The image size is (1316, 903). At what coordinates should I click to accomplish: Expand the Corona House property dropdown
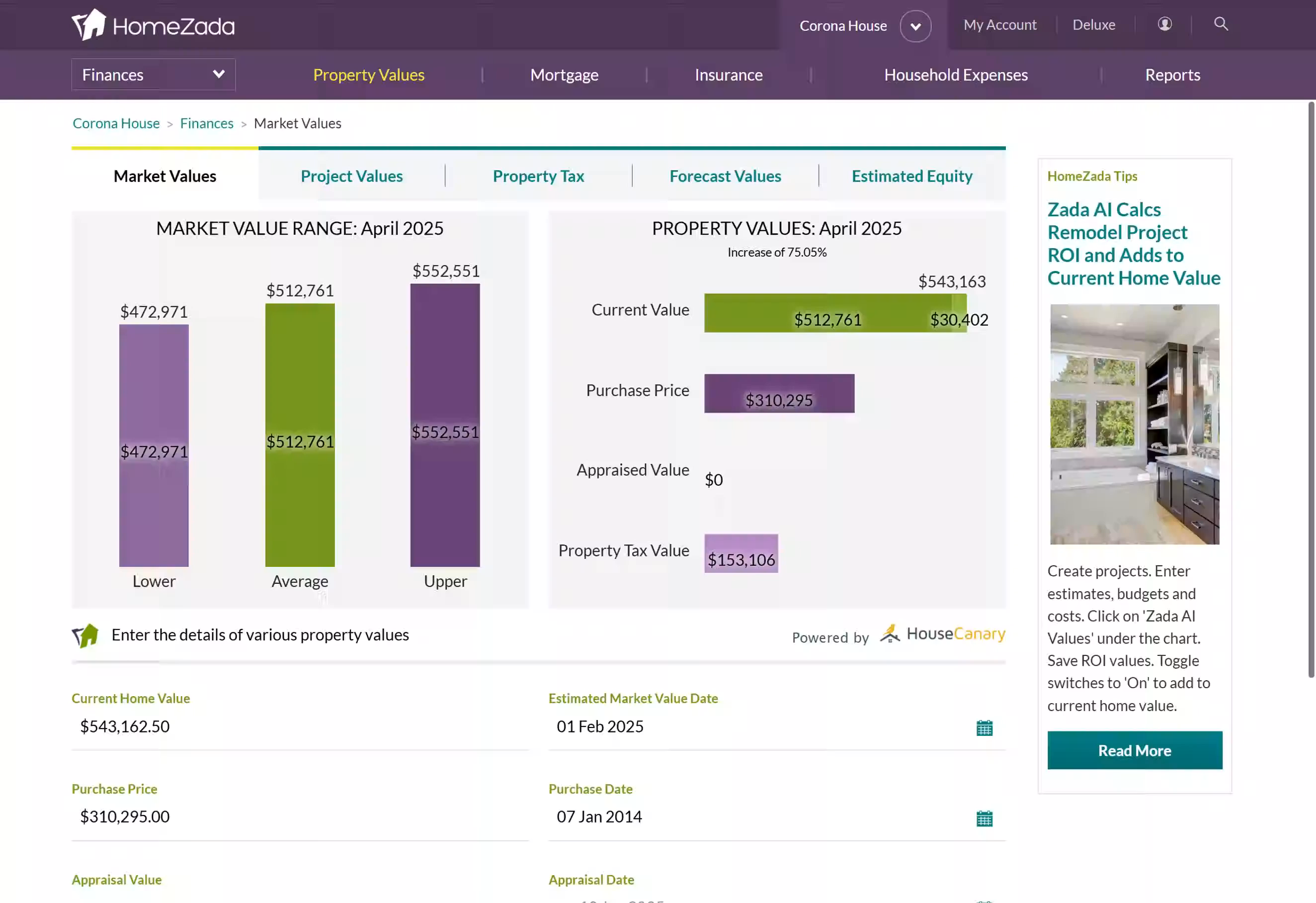[x=915, y=26]
